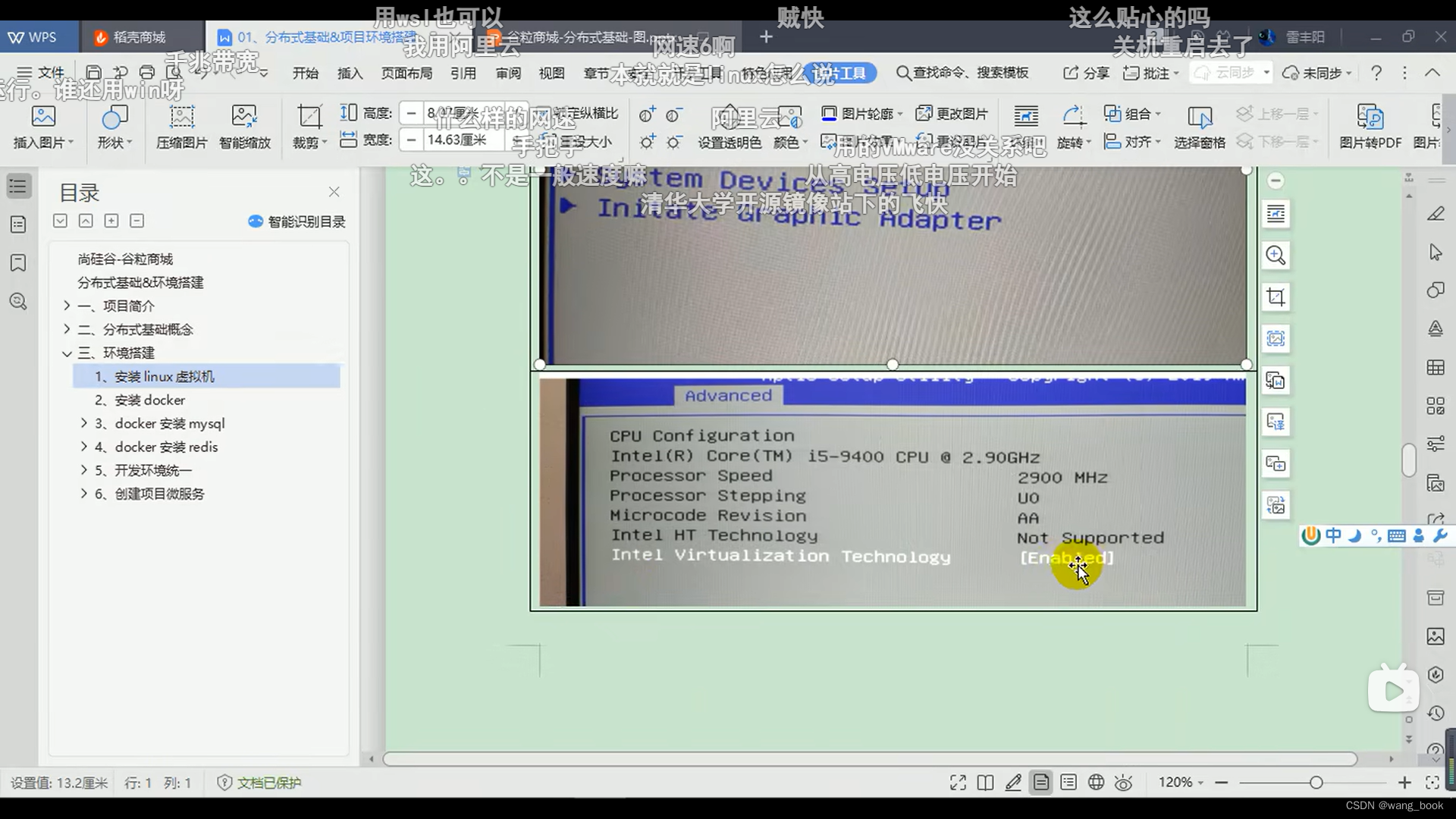Viewport: 1456px width, 819px height.
Task: Switch to the web layout view icon in status bar
Action: [1096, 783]
